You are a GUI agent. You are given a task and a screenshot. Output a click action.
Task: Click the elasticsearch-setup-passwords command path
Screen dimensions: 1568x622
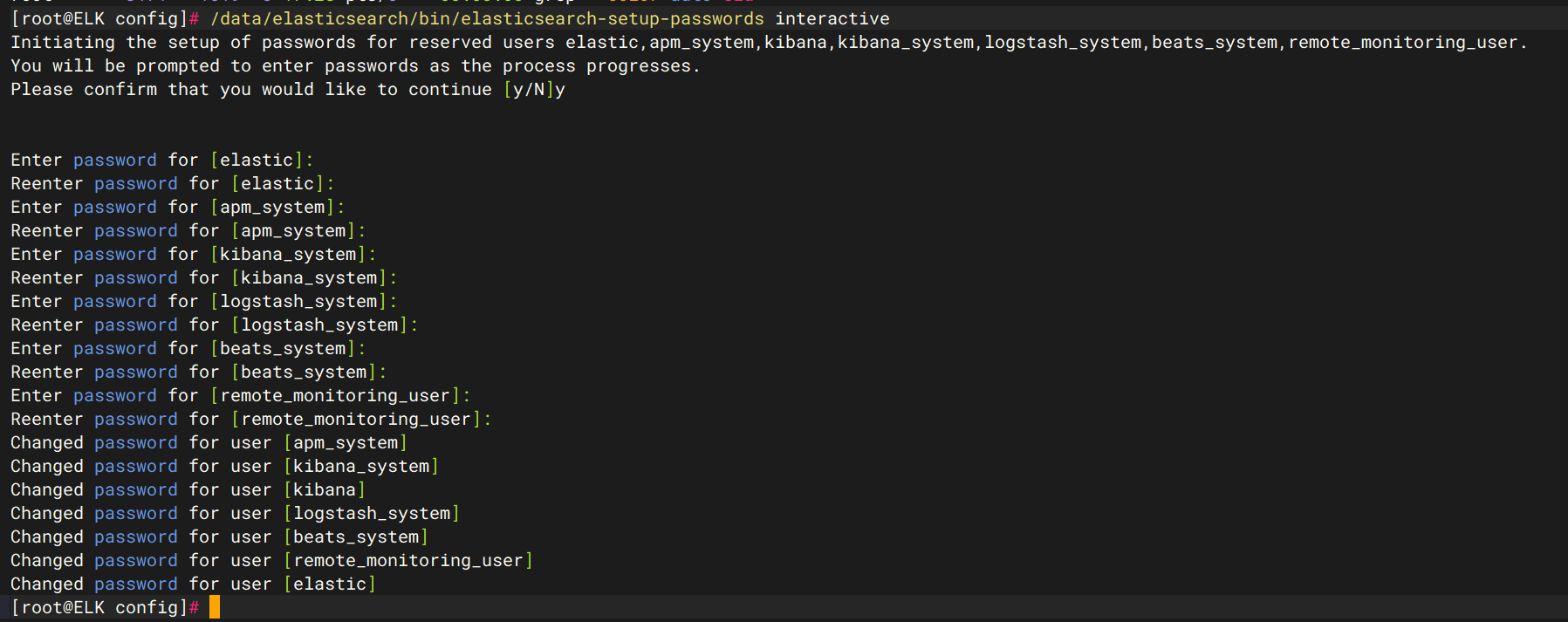click(487, 18)
